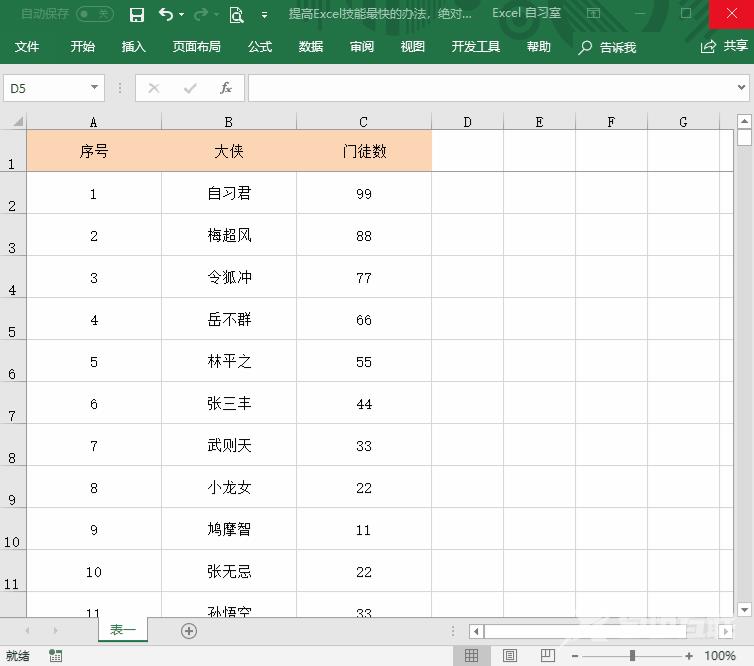Switch to Normal view icon

(x=471, y=655)
